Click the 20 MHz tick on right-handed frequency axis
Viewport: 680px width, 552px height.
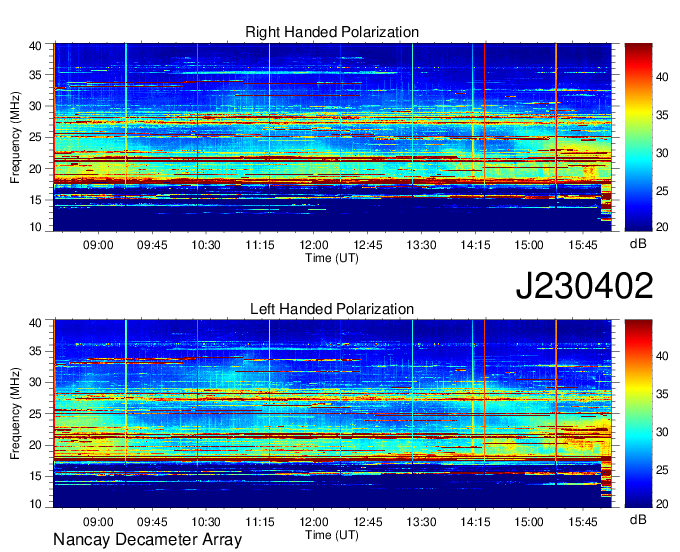35,169
